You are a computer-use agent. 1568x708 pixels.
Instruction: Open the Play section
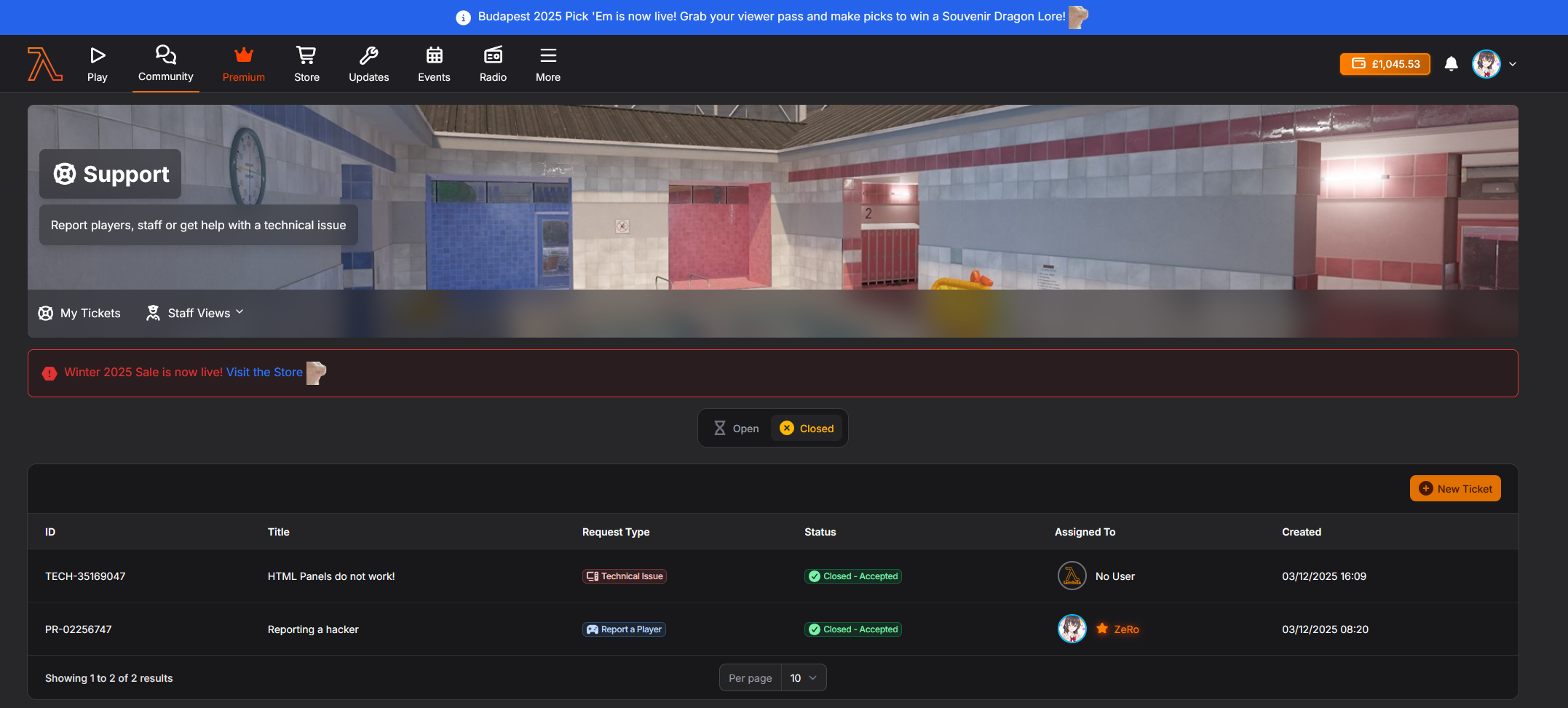pos(97,64)
